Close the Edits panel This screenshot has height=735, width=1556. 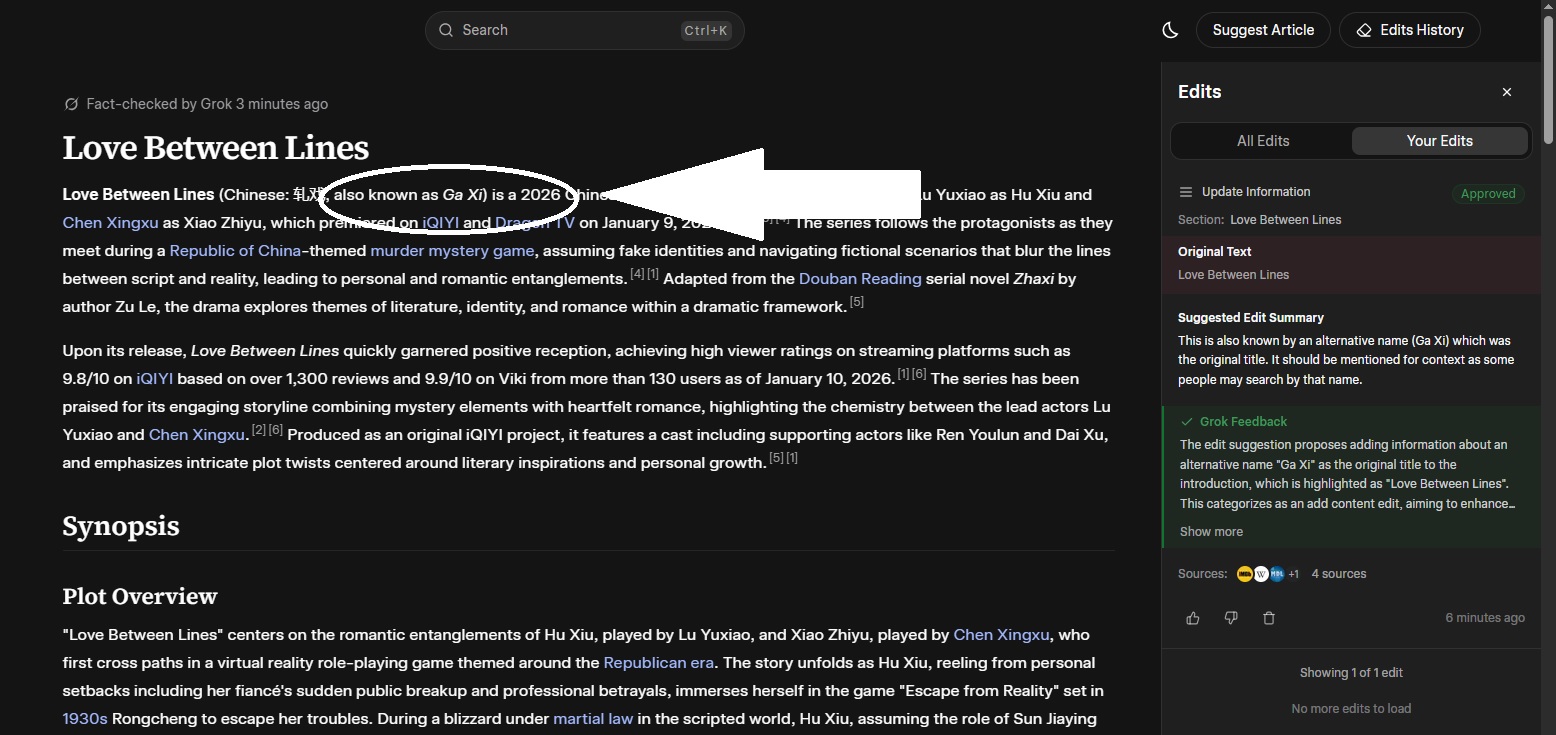click(x=1507, y=92)
